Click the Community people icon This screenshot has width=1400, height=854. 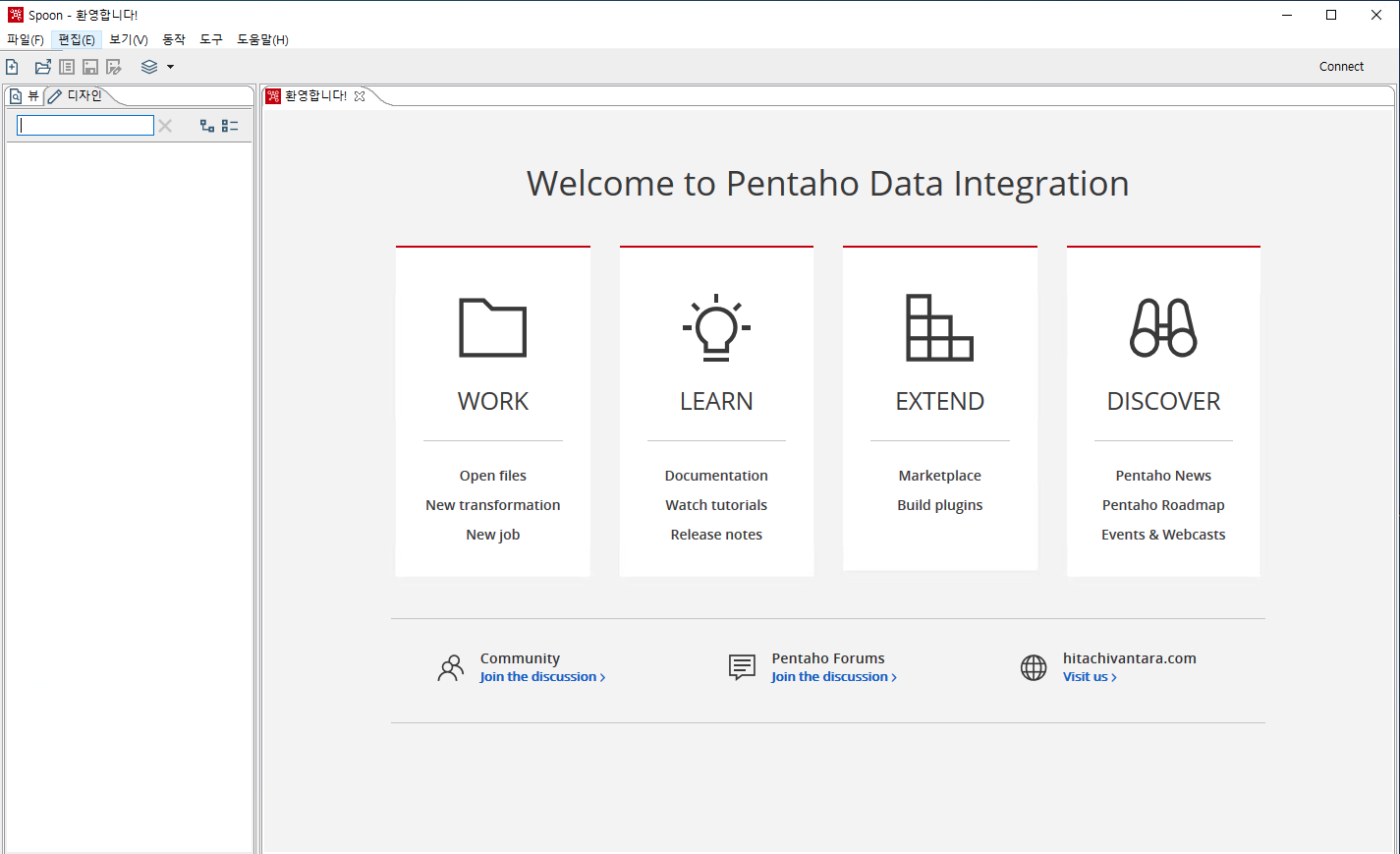pyautogui.click(x=450, y=668)
